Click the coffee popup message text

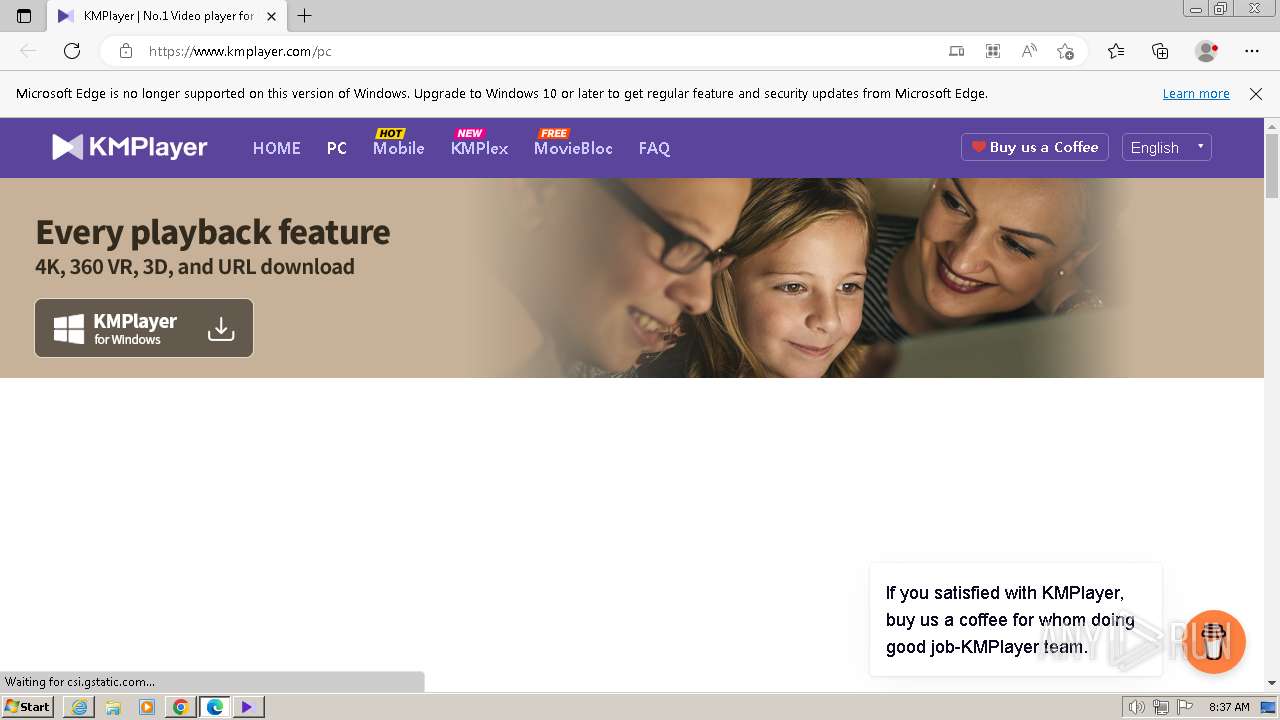click(1010, 620)
